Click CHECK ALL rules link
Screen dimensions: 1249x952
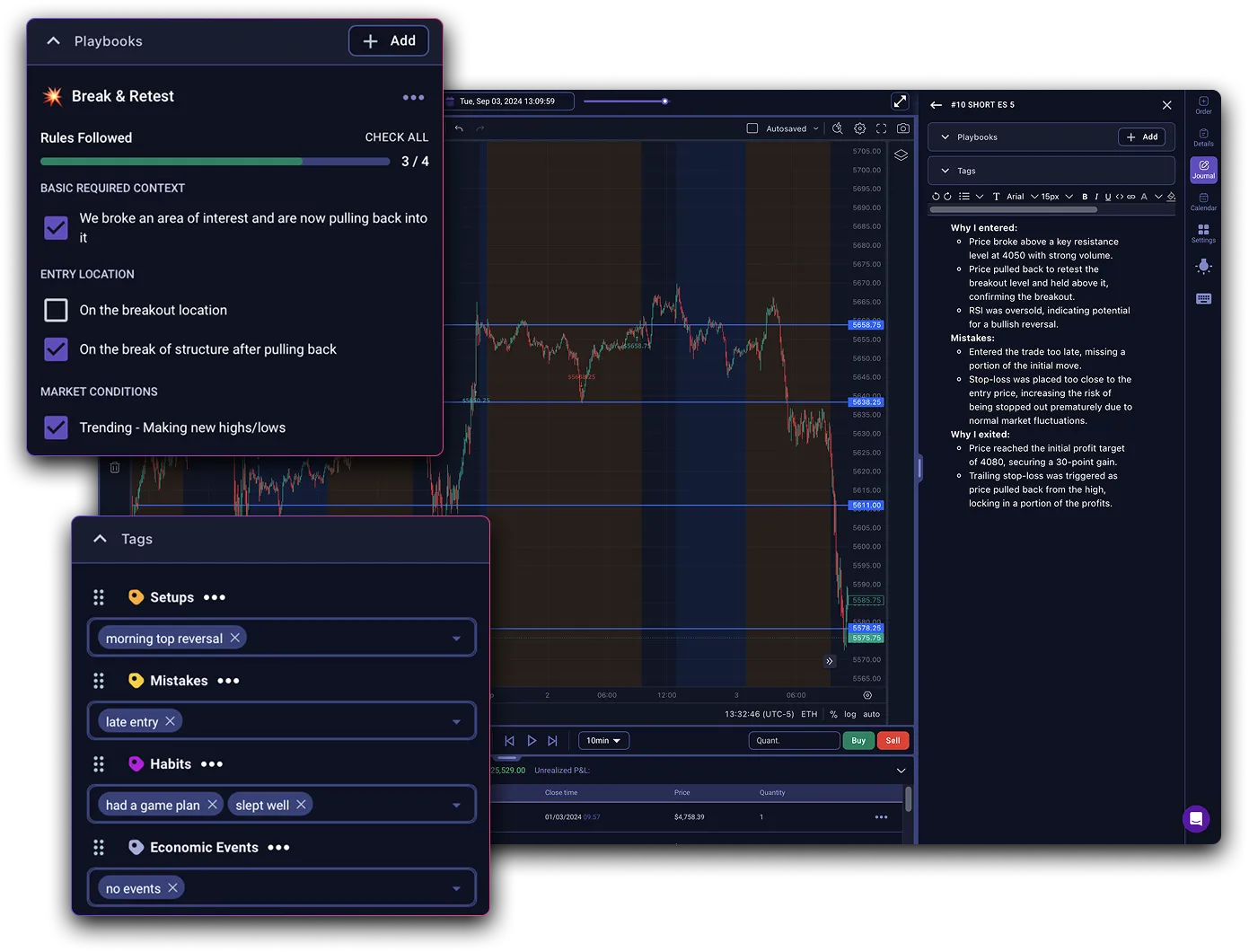pyautogui.click(x=396, y=137)
